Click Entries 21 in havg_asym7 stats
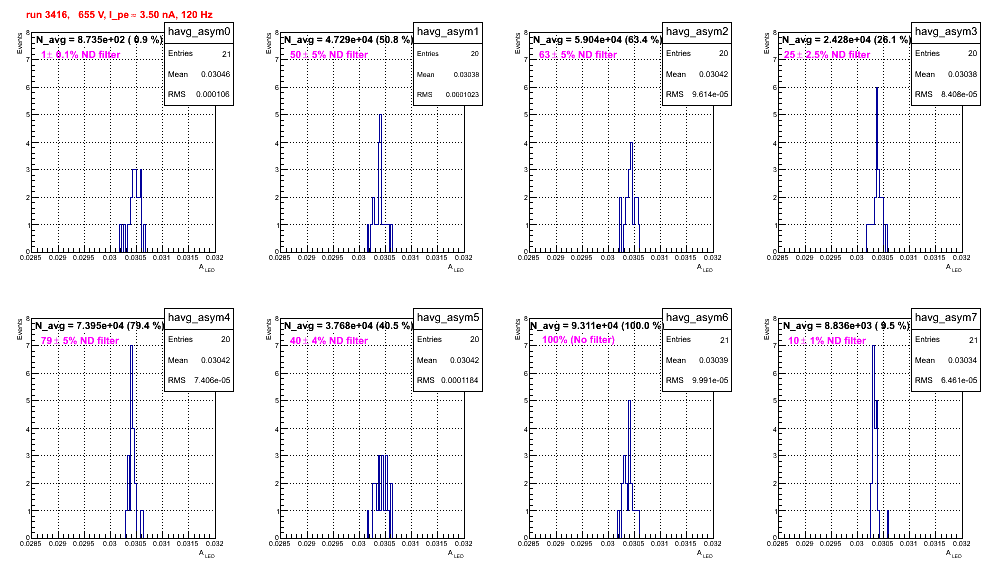Screen dimensions: 996x572 (x=946, y=339)
